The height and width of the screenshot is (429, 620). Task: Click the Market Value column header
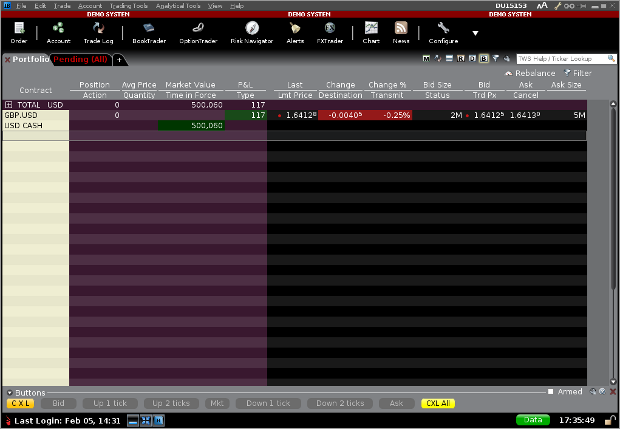190,85
